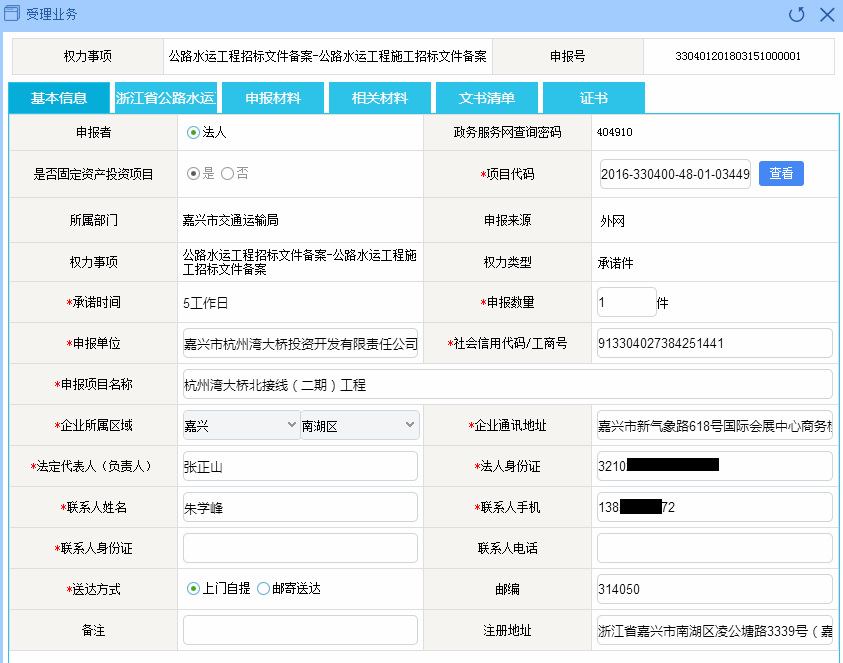Screen dimensions: 843x663
Task: Select the 浙江省公路水运 tab
Action: click(x=165, y=98)
